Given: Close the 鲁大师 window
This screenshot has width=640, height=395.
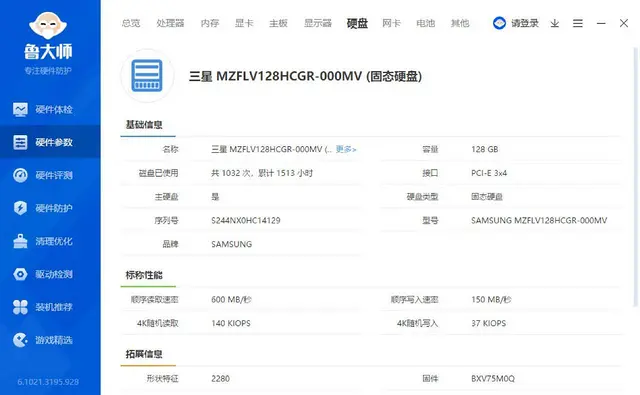Looking at the screenshot, I should point(624,23).
